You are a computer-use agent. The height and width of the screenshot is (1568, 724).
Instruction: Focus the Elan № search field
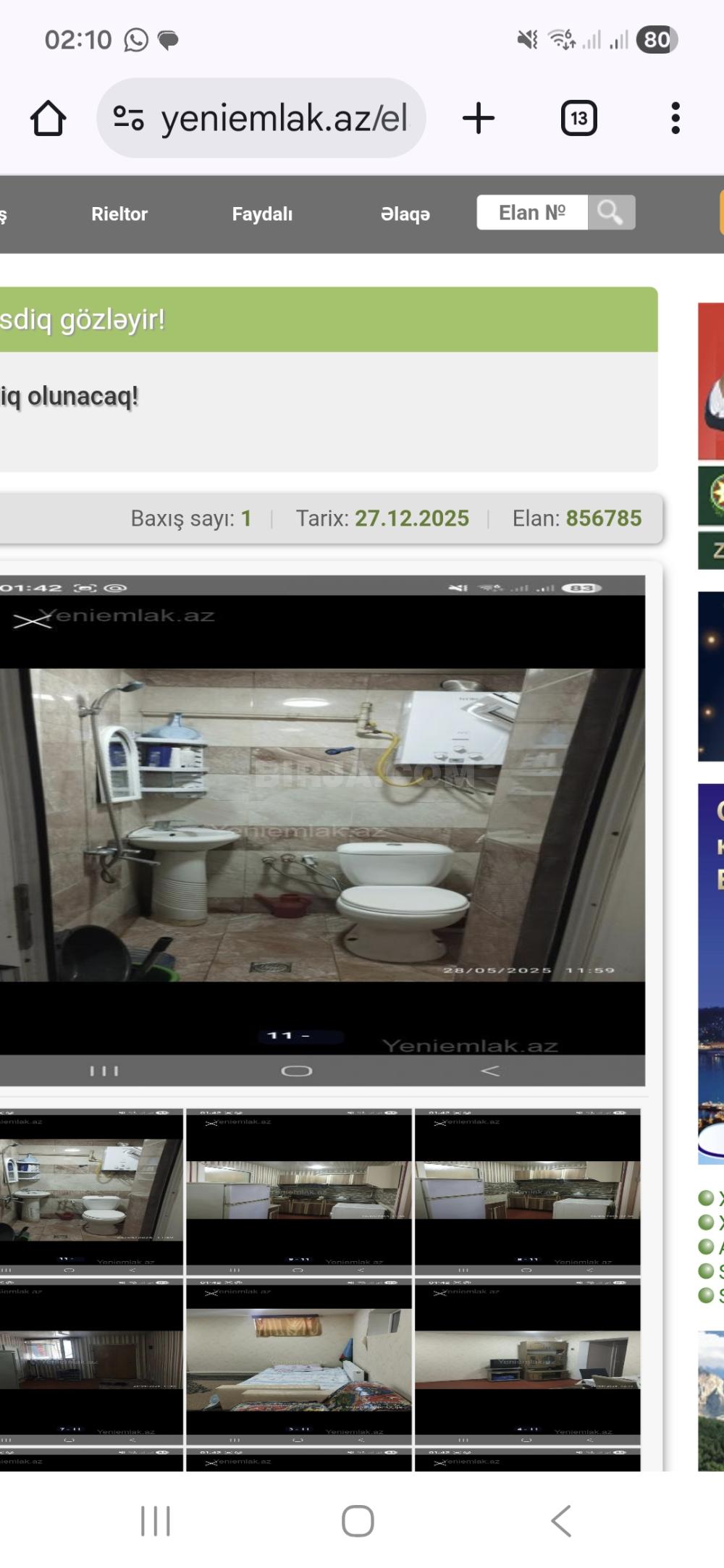(532, 213)
